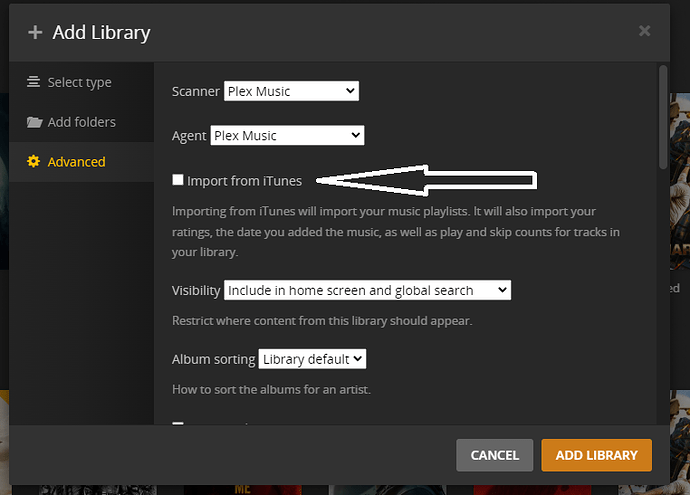
Task: Go to Select type step
Action: point(81,82)
